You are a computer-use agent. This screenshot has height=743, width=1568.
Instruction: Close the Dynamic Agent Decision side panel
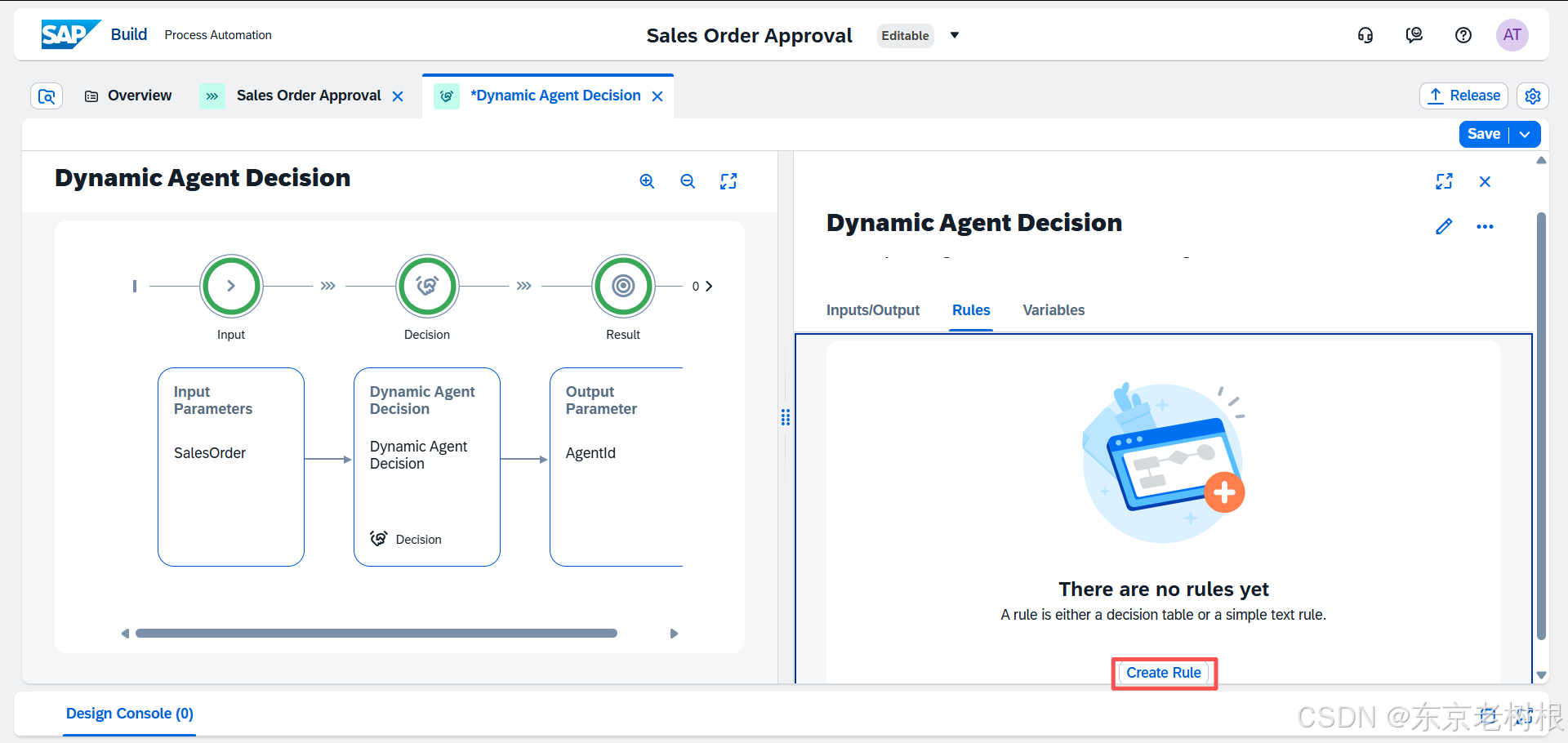pos(1485,181)
